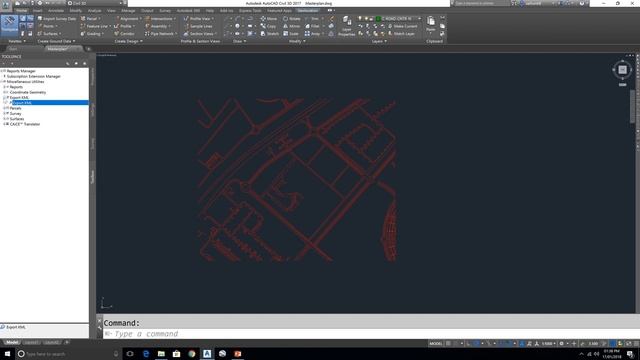Open the Windows Start menu

[7, 354]
